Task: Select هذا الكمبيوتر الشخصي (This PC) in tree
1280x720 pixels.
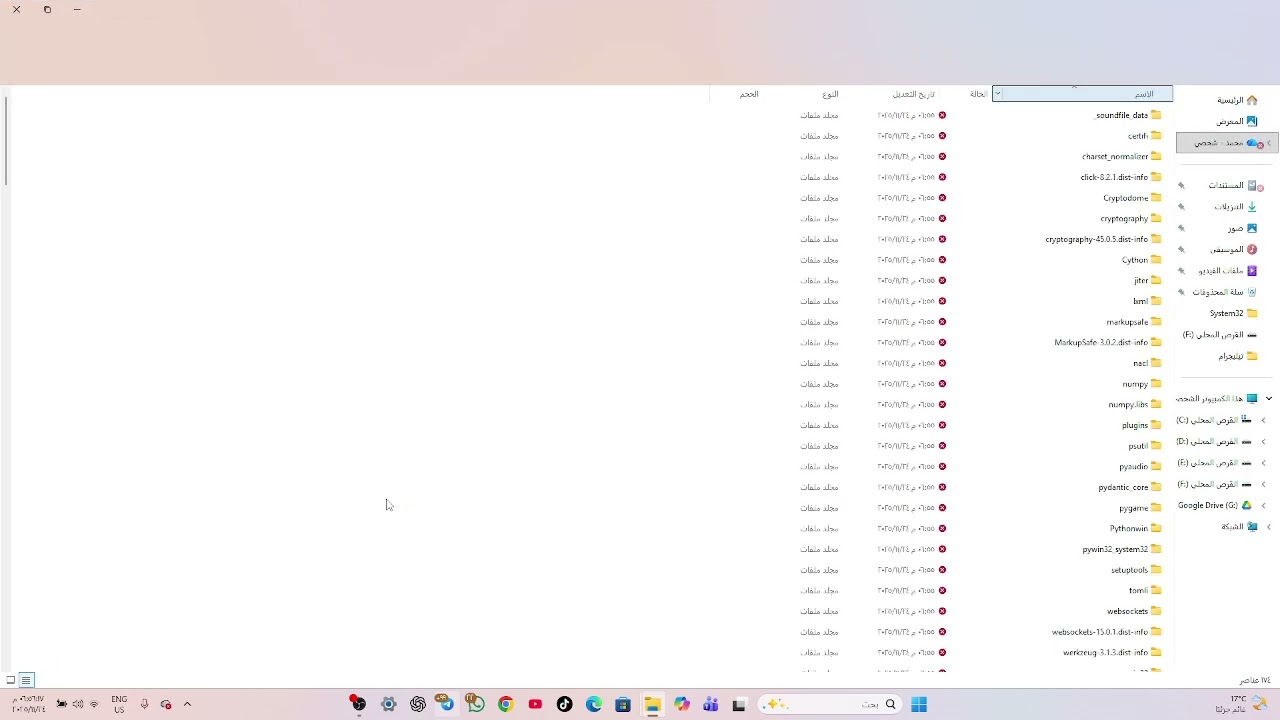Action: [1217, 398]
